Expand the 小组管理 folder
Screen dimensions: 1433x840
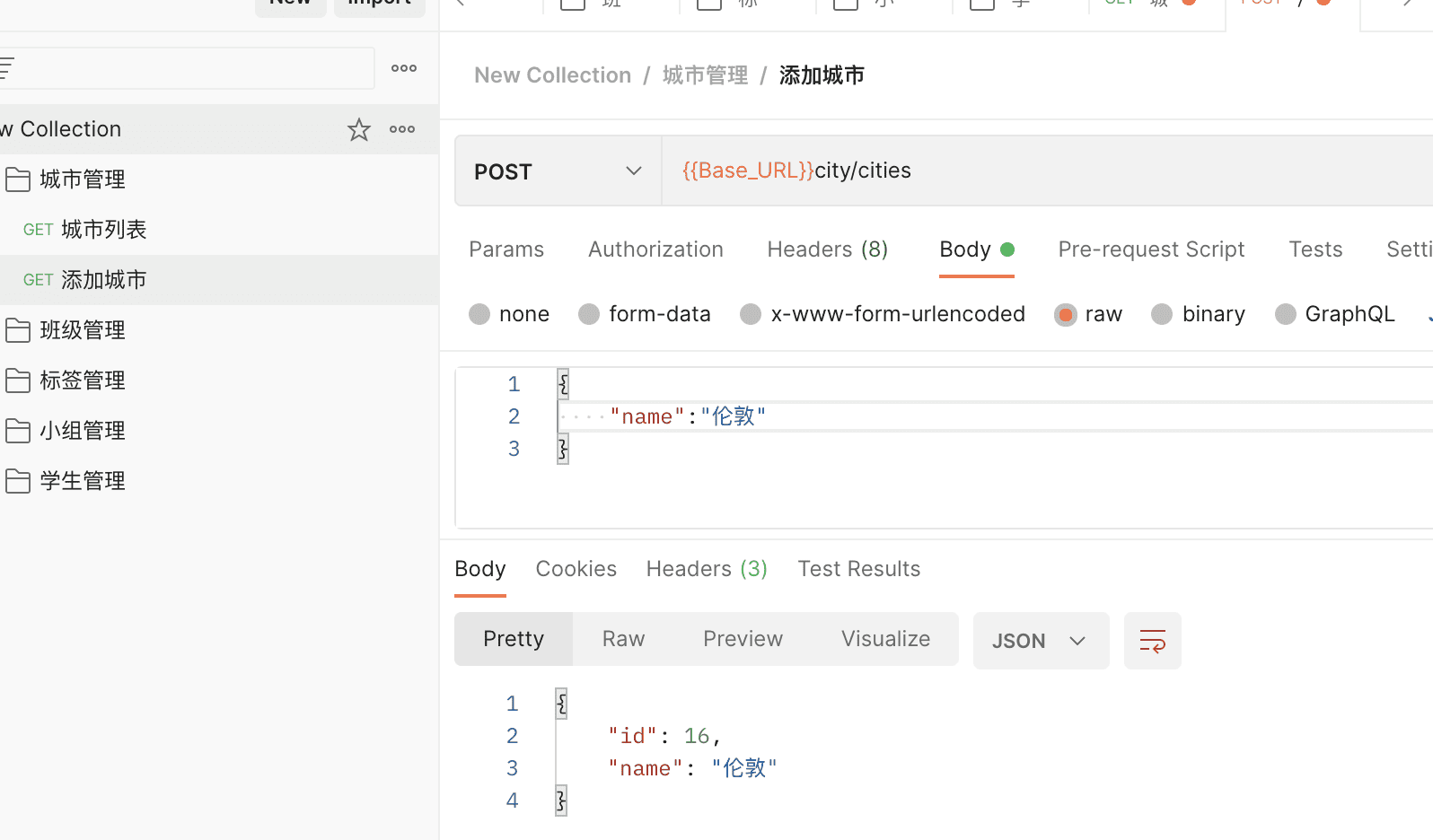coord(219,431)
